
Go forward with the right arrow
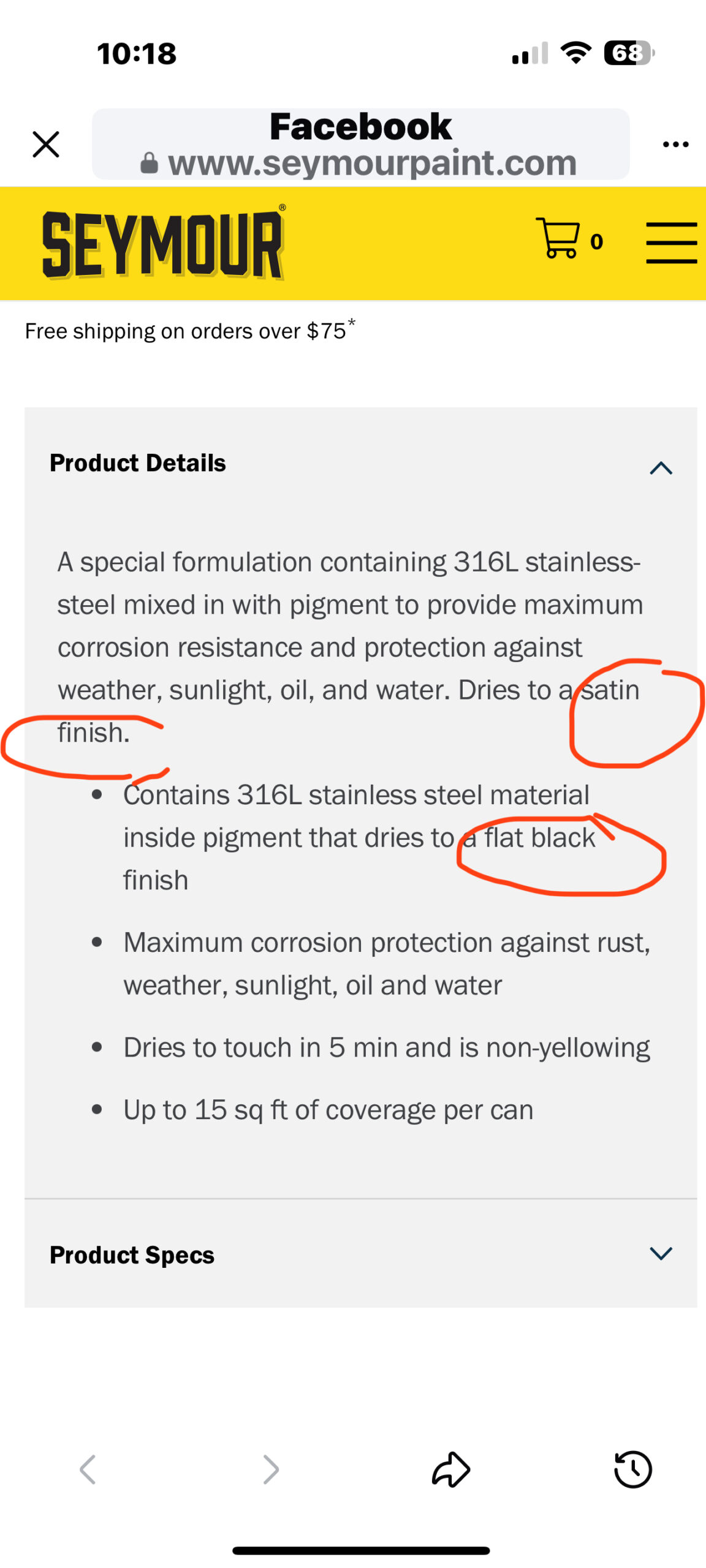tap(271, 1469)
